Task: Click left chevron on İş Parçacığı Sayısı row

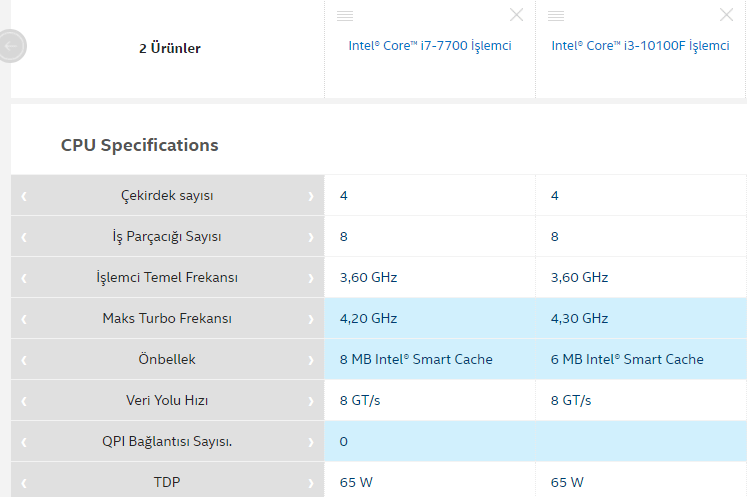Action: tap(24, 237)
